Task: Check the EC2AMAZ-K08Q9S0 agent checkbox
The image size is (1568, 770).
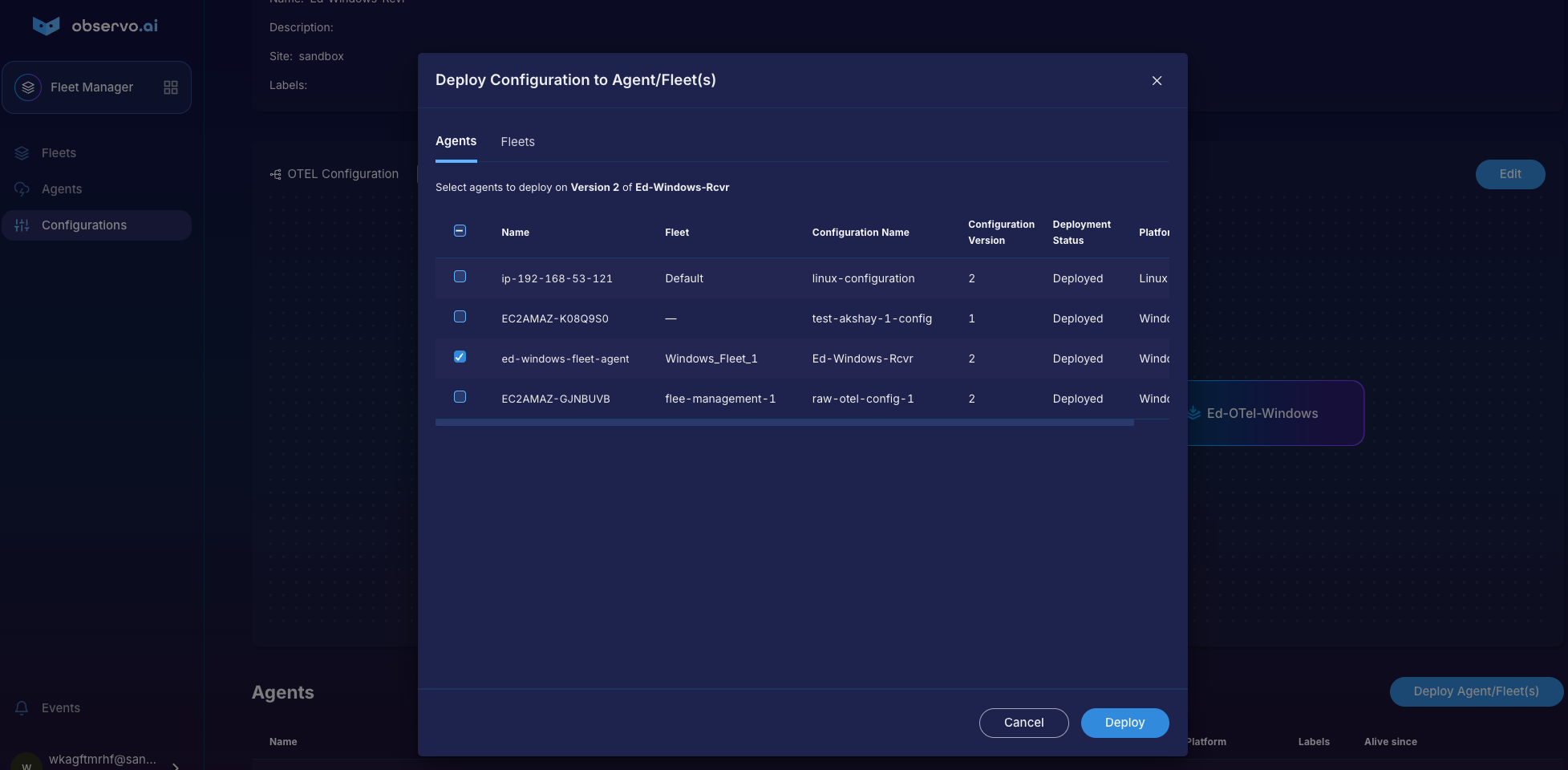Action: 460,317
